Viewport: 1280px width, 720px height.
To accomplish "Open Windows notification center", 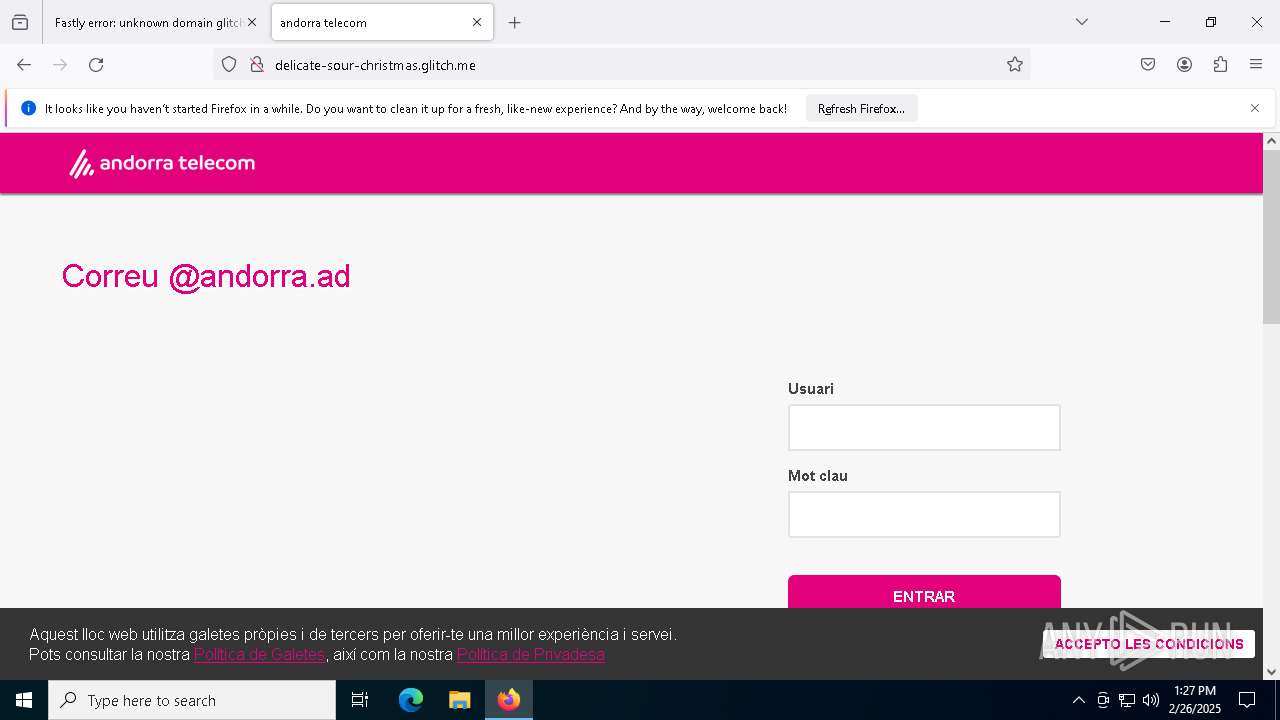I will point(1247,700).
